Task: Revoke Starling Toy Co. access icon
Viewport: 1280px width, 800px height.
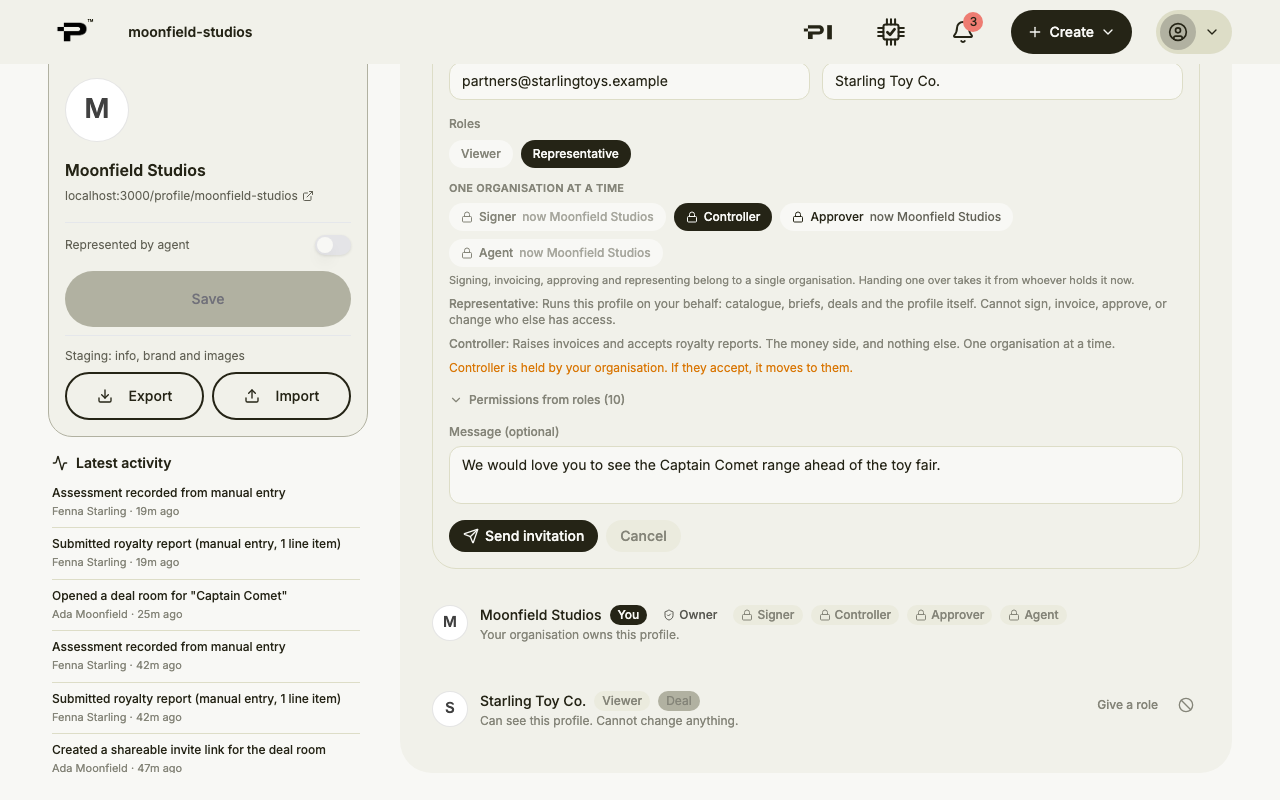Action: click(1186, 705)
